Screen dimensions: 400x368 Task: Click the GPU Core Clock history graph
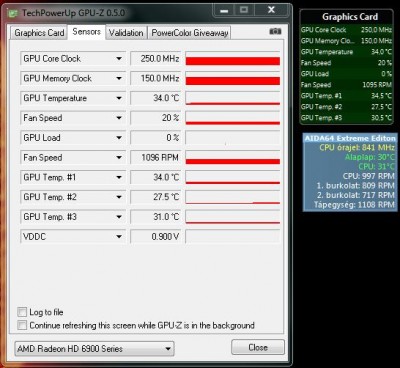click(x=233, y=59)
